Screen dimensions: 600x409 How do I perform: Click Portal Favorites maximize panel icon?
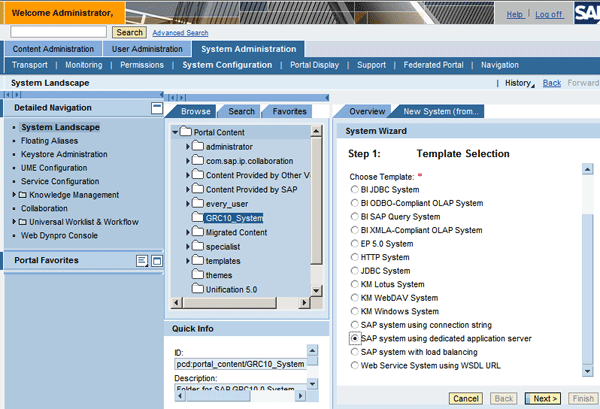tap(157, 261)
